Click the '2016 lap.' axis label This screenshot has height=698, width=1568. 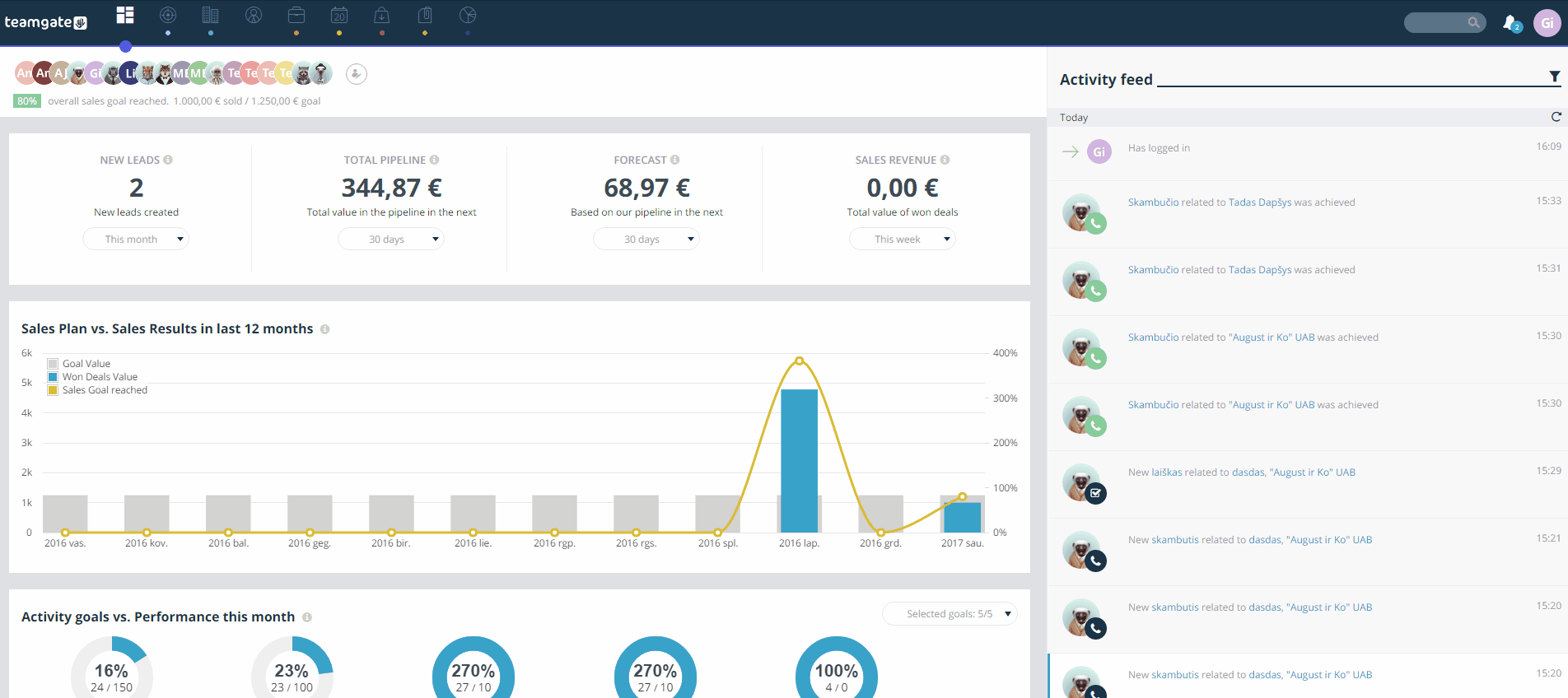[799, 543]
